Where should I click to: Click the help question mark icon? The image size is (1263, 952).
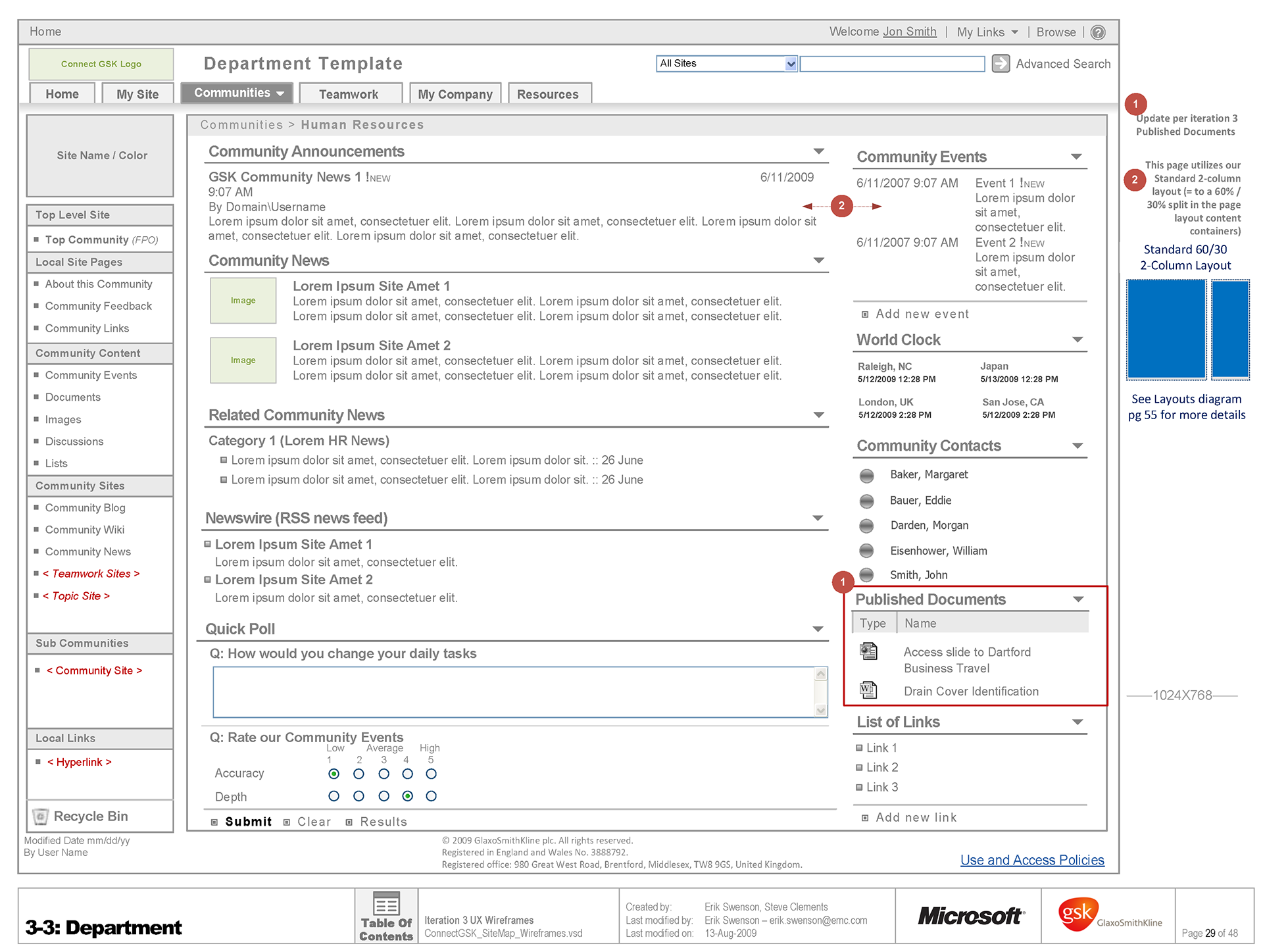(x=1098, y=32)
